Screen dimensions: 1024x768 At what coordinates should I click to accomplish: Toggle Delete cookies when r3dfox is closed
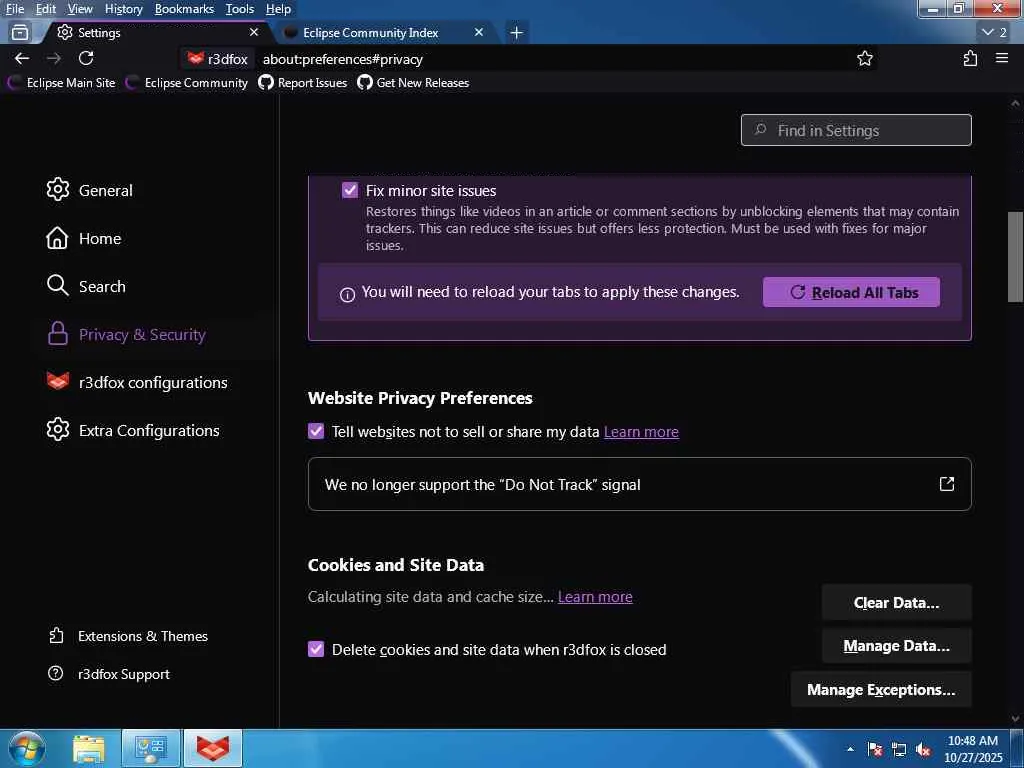click(316, 649)
